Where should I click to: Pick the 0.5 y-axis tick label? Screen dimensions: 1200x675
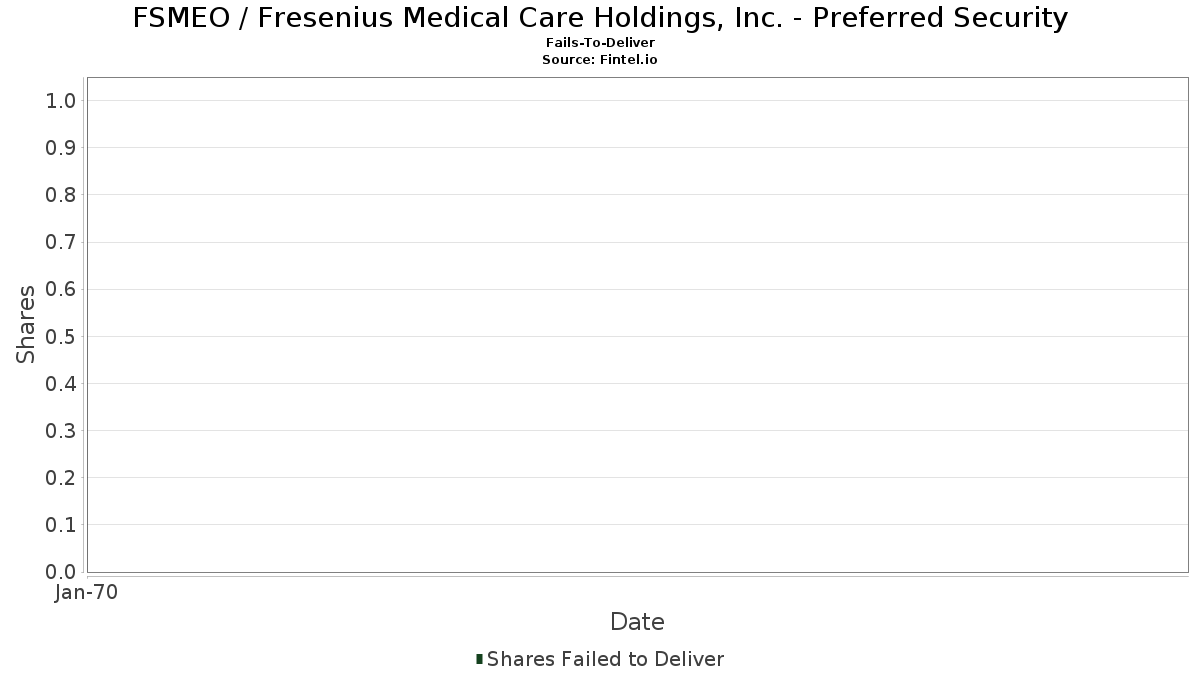tap(61, 336)
